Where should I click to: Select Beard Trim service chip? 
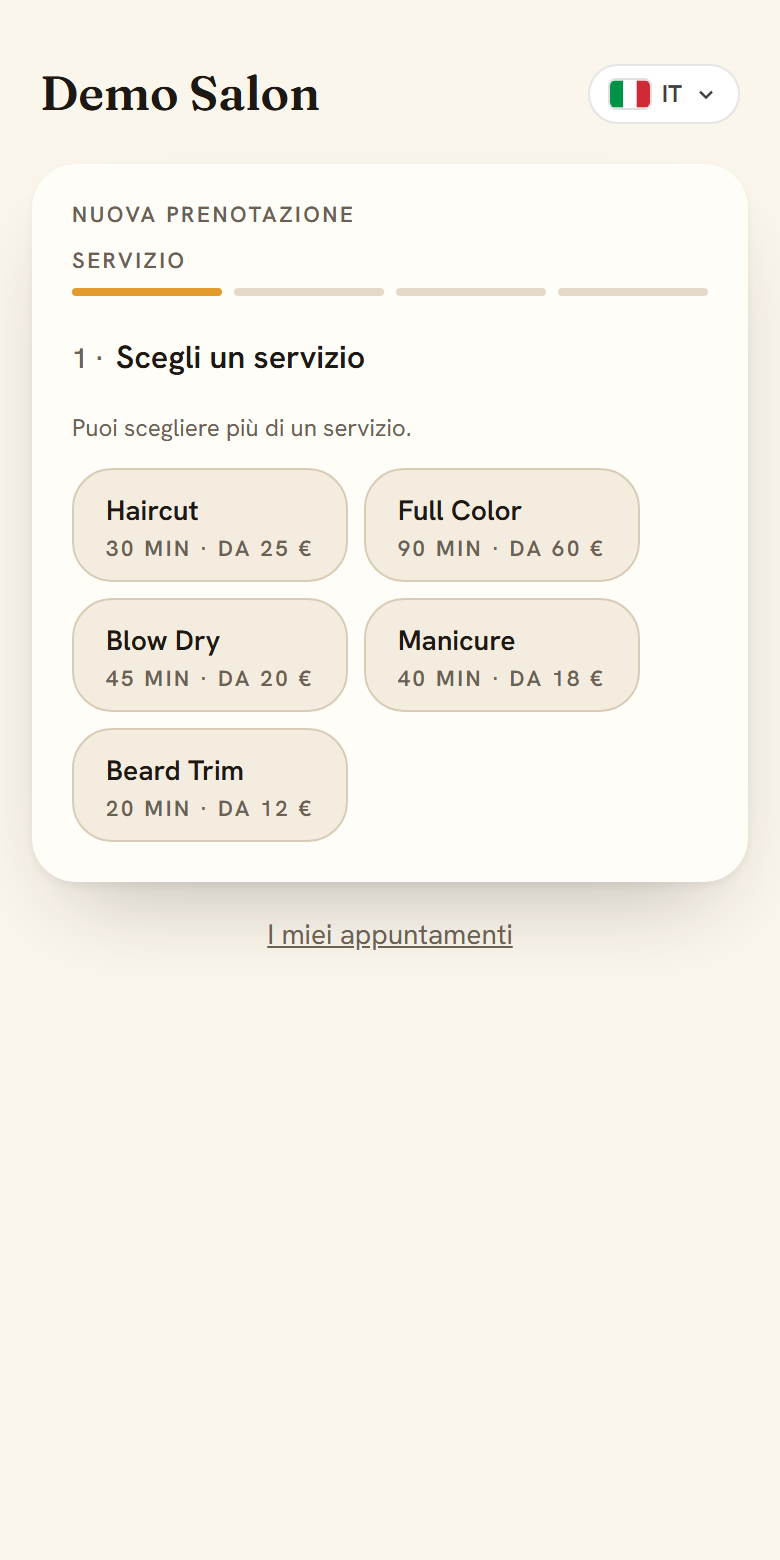(210, 785)
